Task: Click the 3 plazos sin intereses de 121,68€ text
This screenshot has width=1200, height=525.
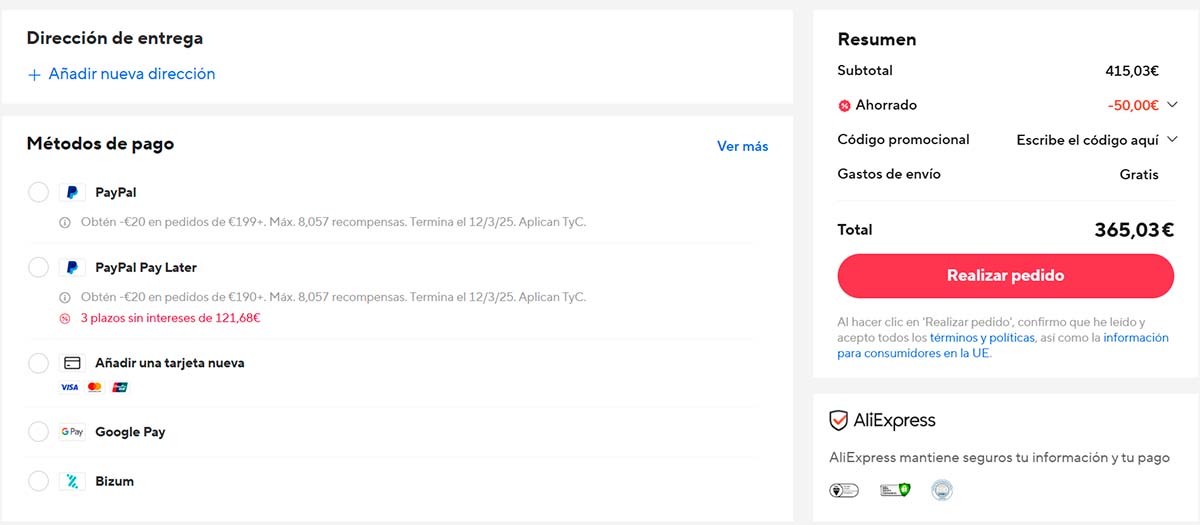Action: [x=170, y=318]
